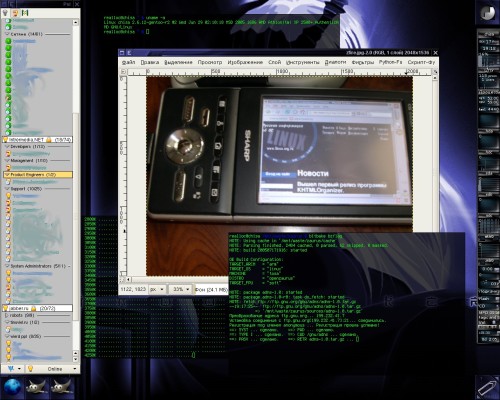Click the contact status icon under Developers group

point(8,154)
